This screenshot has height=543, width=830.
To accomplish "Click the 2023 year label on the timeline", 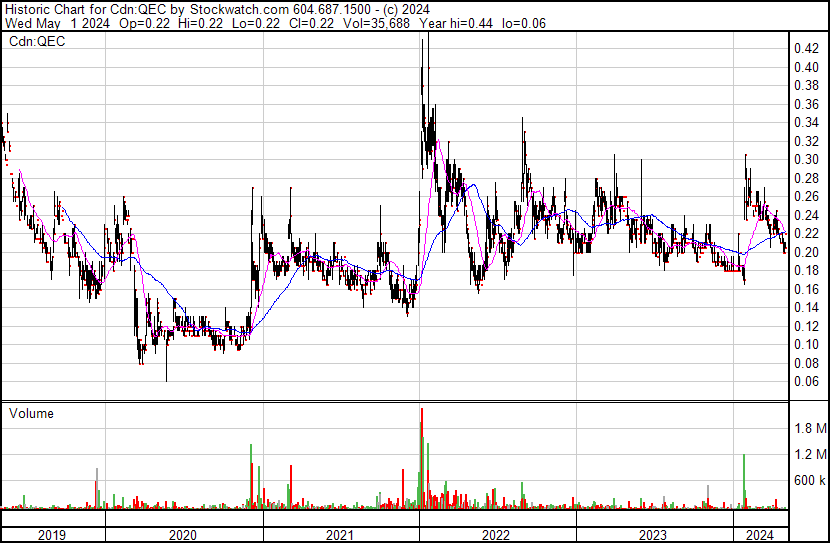I will [x=654, y=535].
